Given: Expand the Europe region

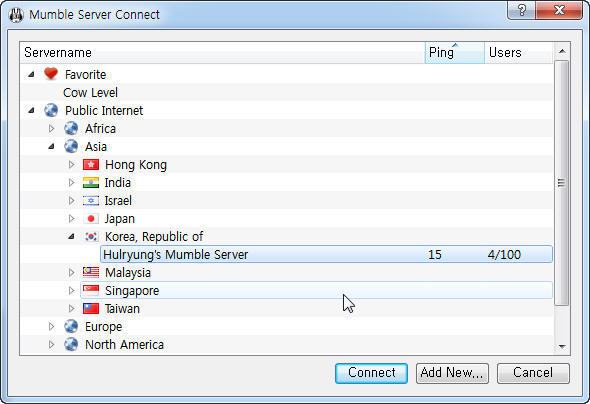Looking at the screenshot, I should pos(52,326).
